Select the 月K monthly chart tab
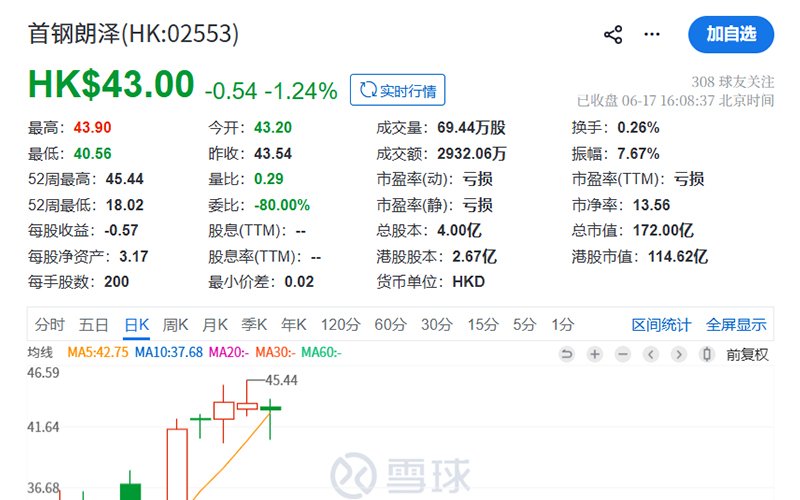Image resolution: width=800 pixels, height=500 pixels. 215,324
